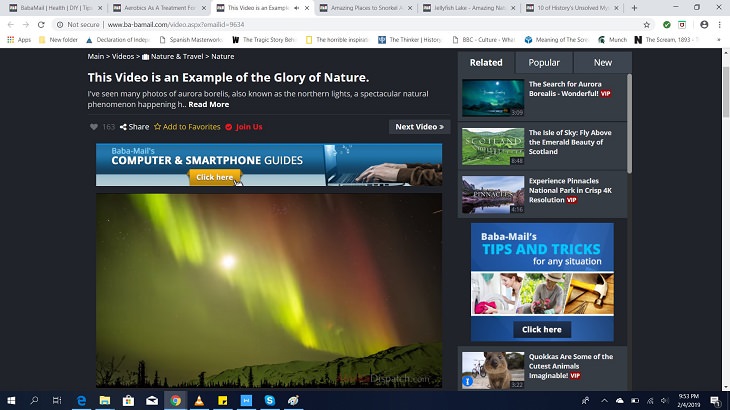Open the Apps bookmarks shortcut

click(19, 40)
